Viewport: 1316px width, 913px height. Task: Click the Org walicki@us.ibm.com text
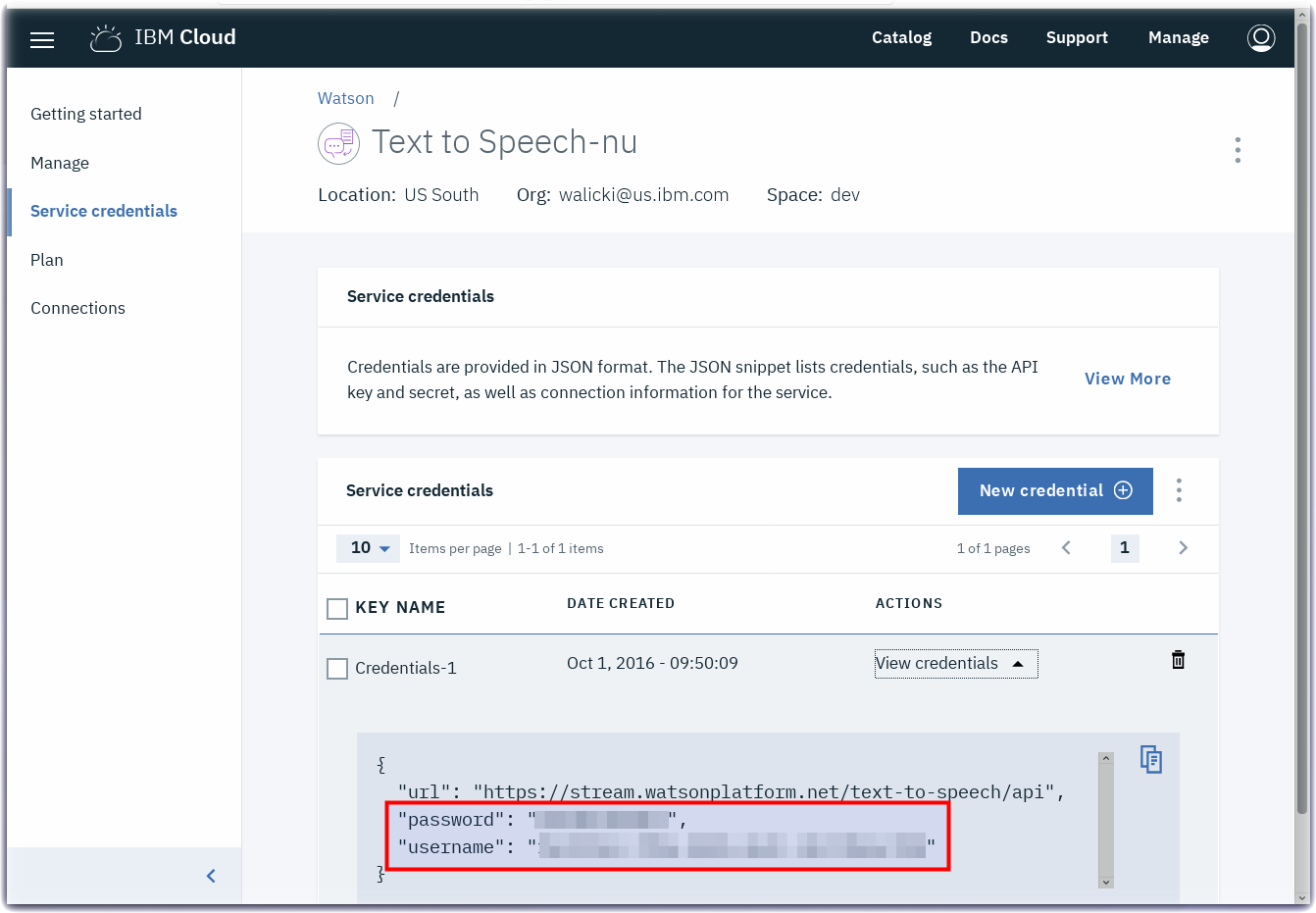tap(623, 195)
